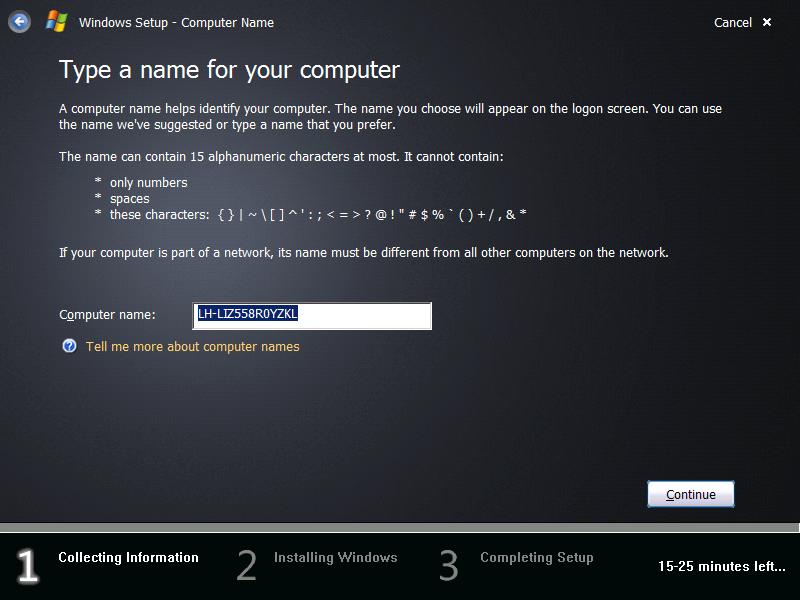The image size is (800, 600).
Task: Click the 'Installing Windows' step label
Action: point(335,557)
